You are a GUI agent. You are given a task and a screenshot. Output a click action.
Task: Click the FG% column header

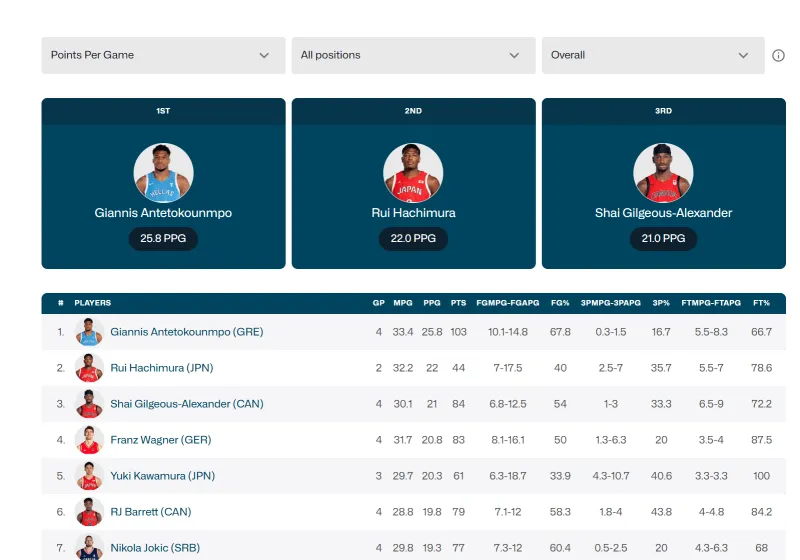(560, 303)
